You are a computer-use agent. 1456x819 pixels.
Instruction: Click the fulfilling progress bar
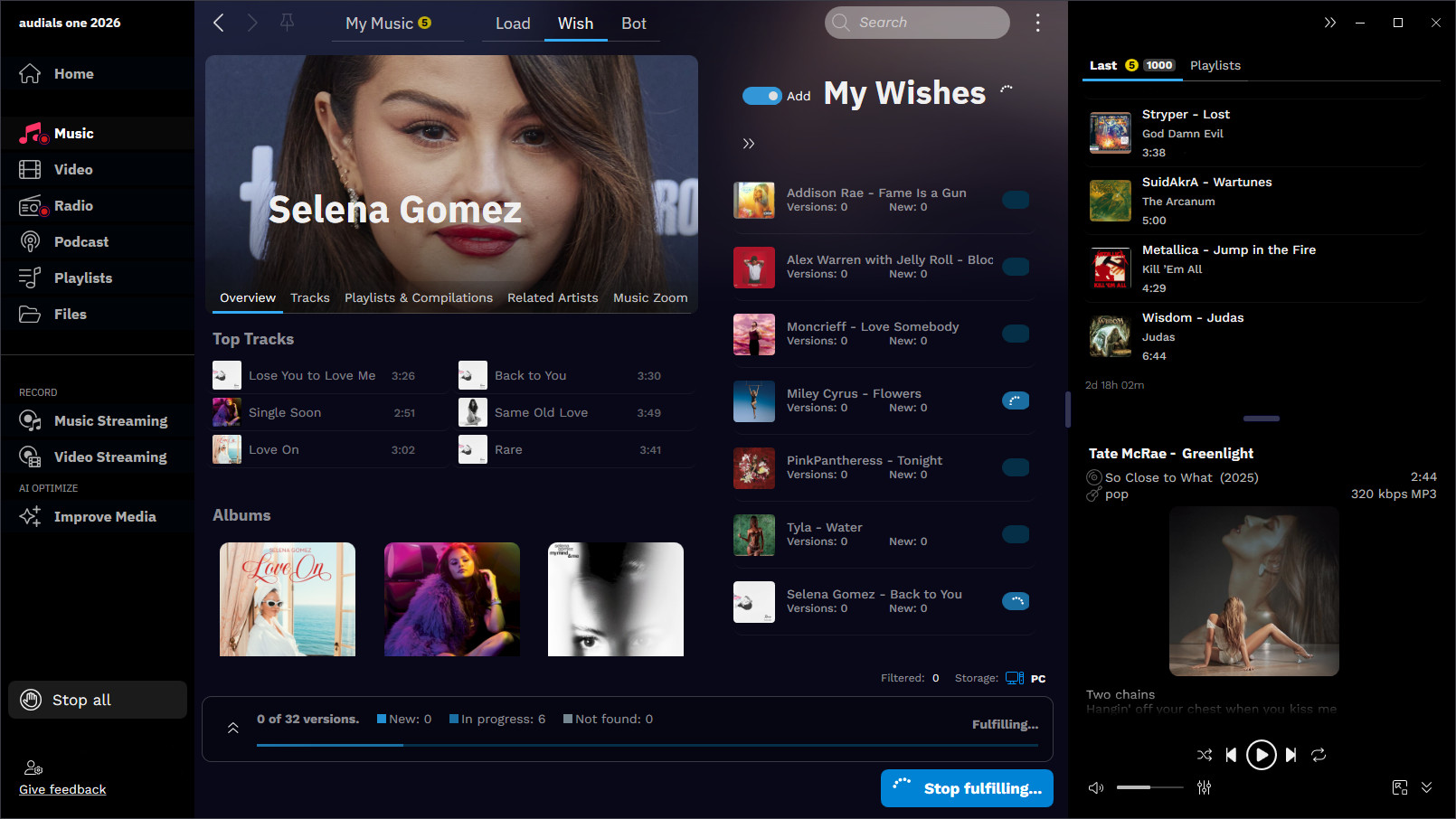648,745
